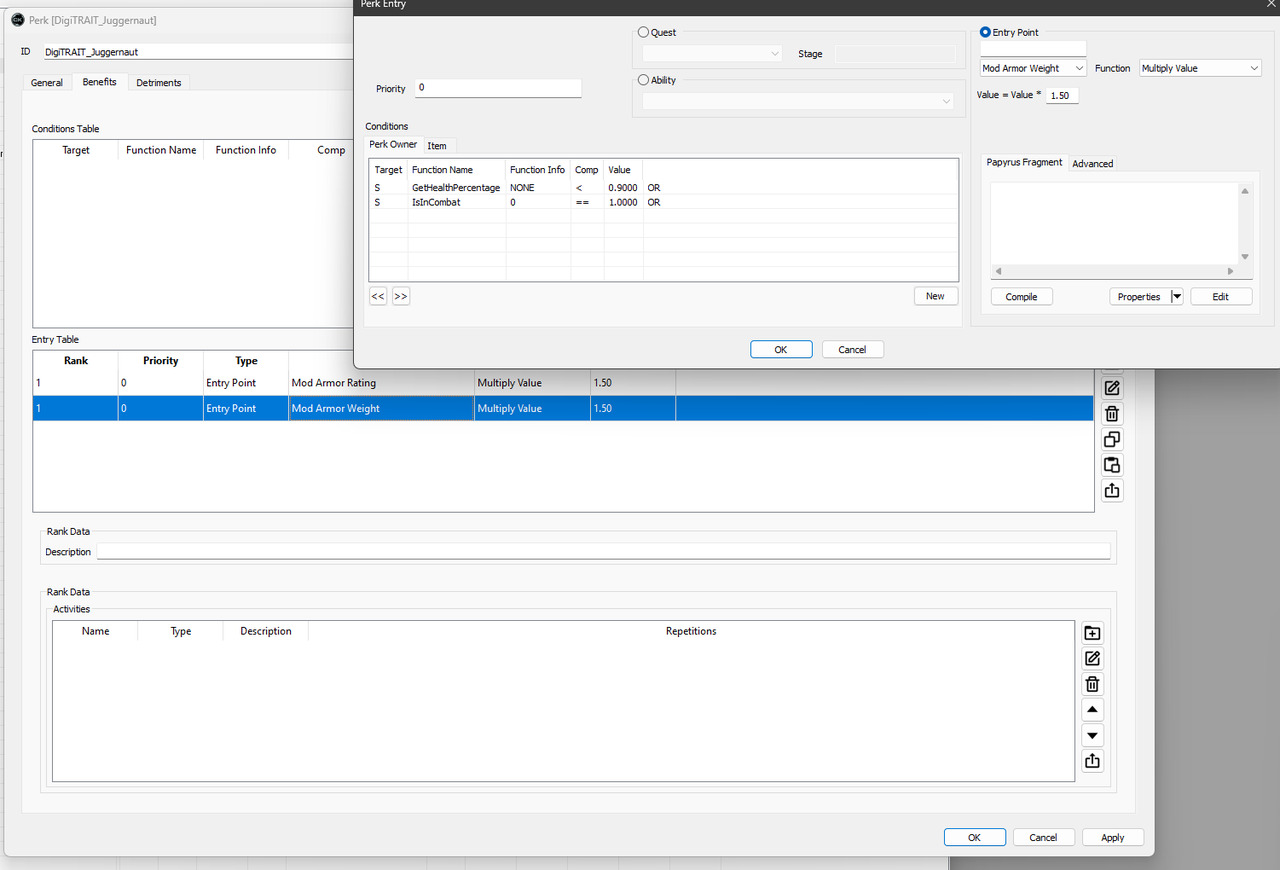This screenshot has height=870, width=1280.
Task: Select the Ability radio button
Action: (x=643, y=80)
